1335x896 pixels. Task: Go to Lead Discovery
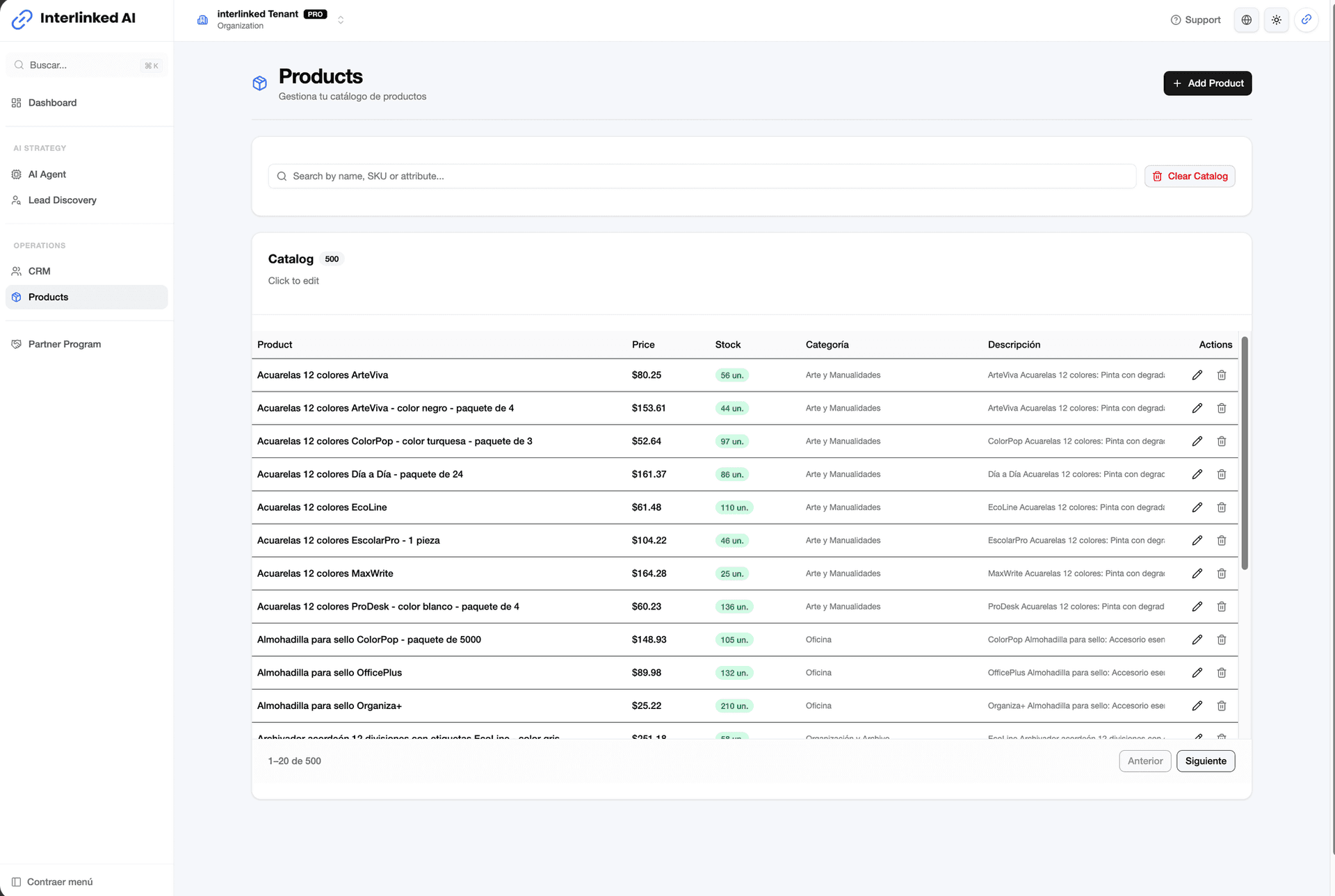[87, 200]
